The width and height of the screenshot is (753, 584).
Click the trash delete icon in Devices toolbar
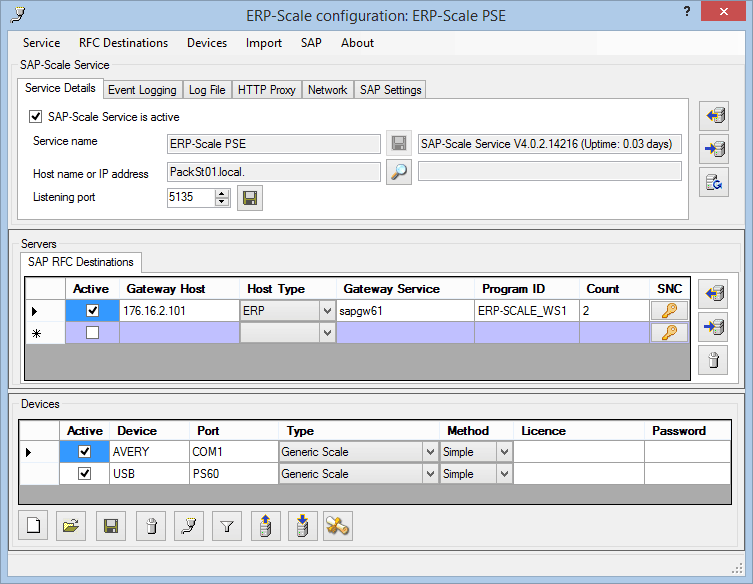coord(151,526)
